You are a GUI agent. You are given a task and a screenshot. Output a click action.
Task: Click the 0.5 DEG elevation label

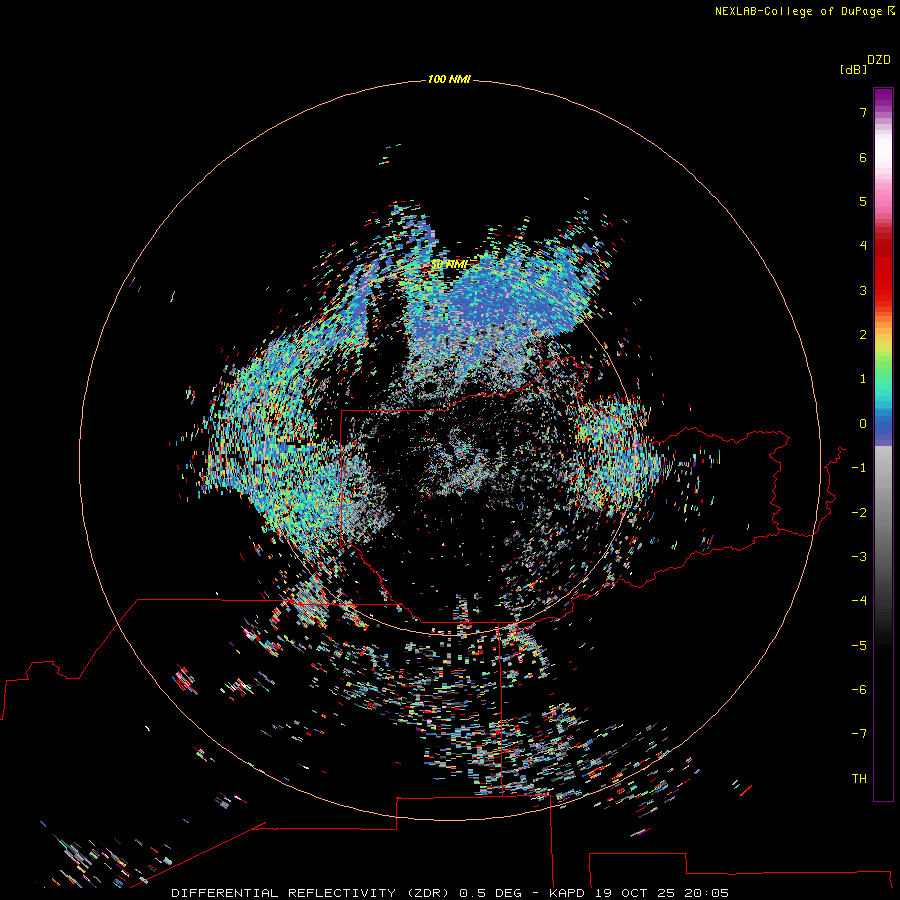[490, 893]
